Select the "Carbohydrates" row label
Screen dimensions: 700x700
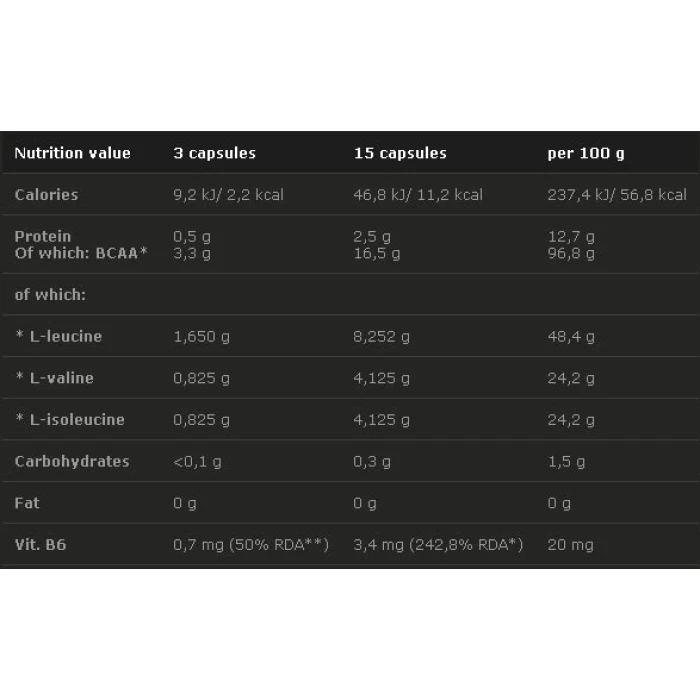click(x=72, y=461)
